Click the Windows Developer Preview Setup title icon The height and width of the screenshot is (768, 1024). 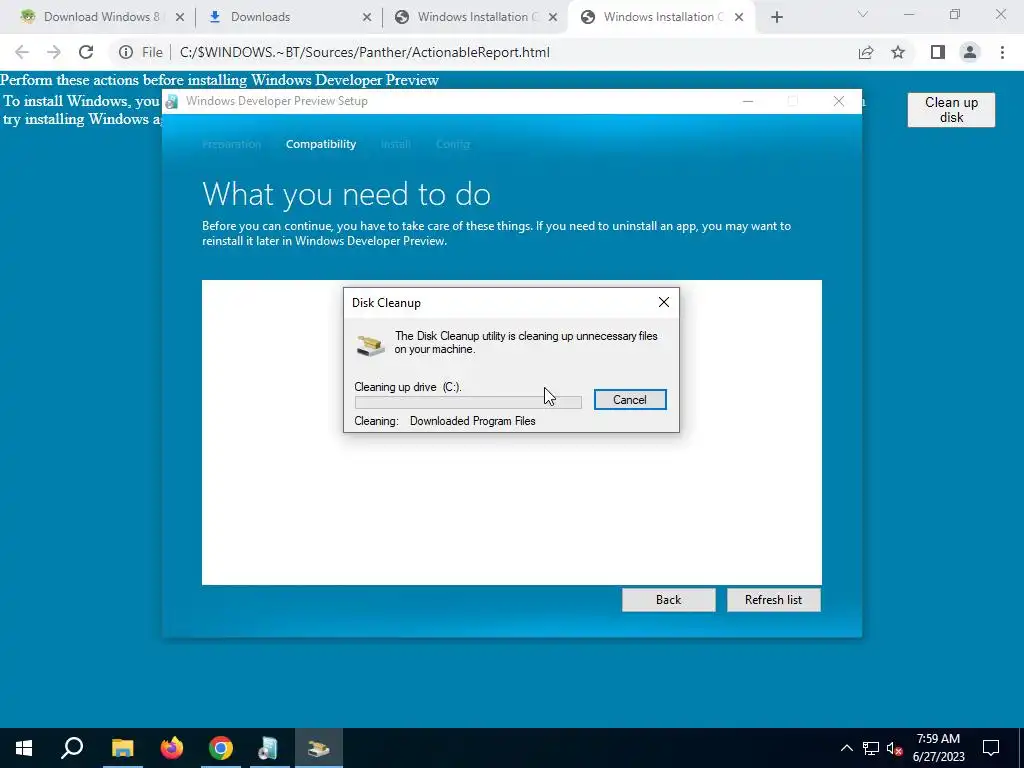[172, 101]
